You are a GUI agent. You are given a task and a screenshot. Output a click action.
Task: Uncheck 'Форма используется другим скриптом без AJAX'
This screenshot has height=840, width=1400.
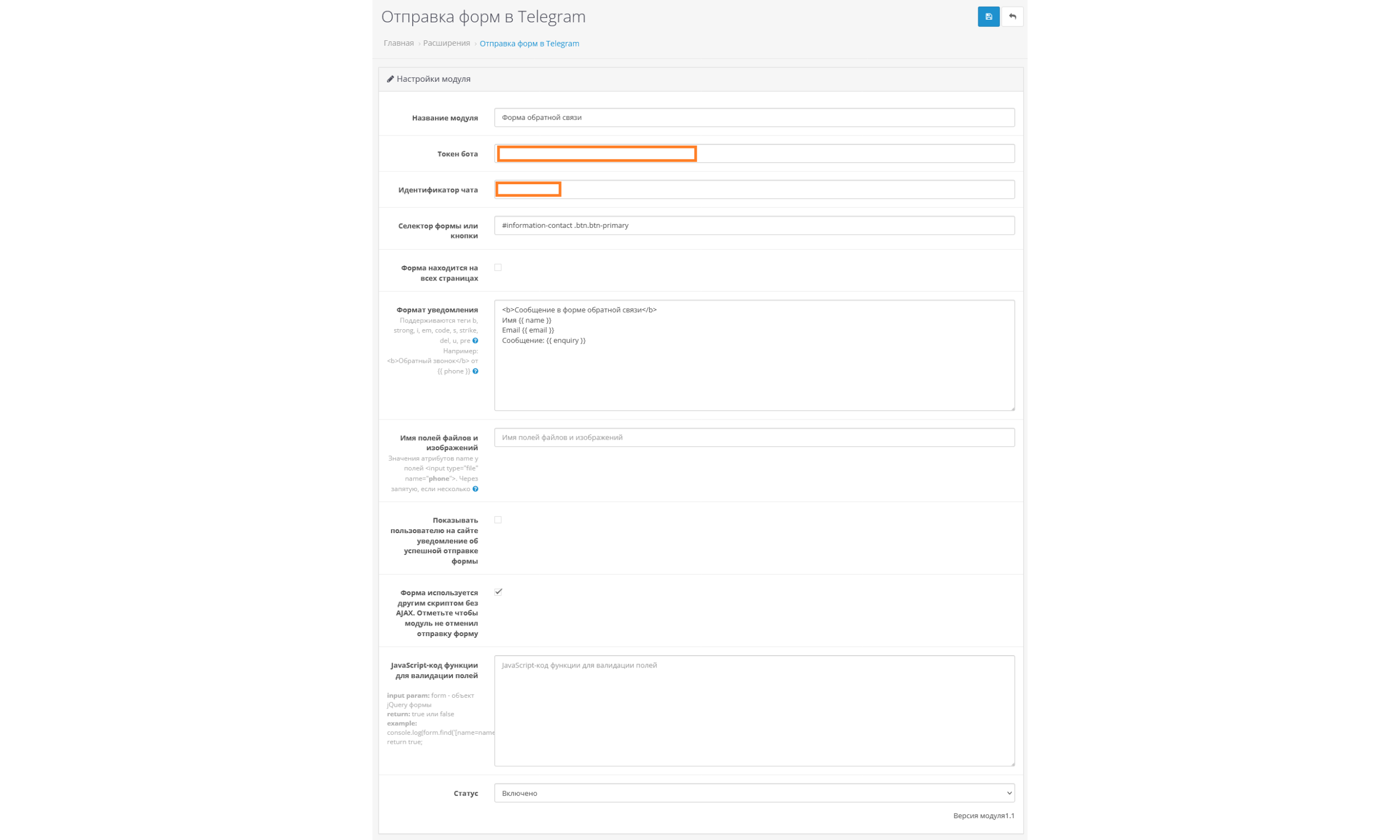click(x=498, y=592)
